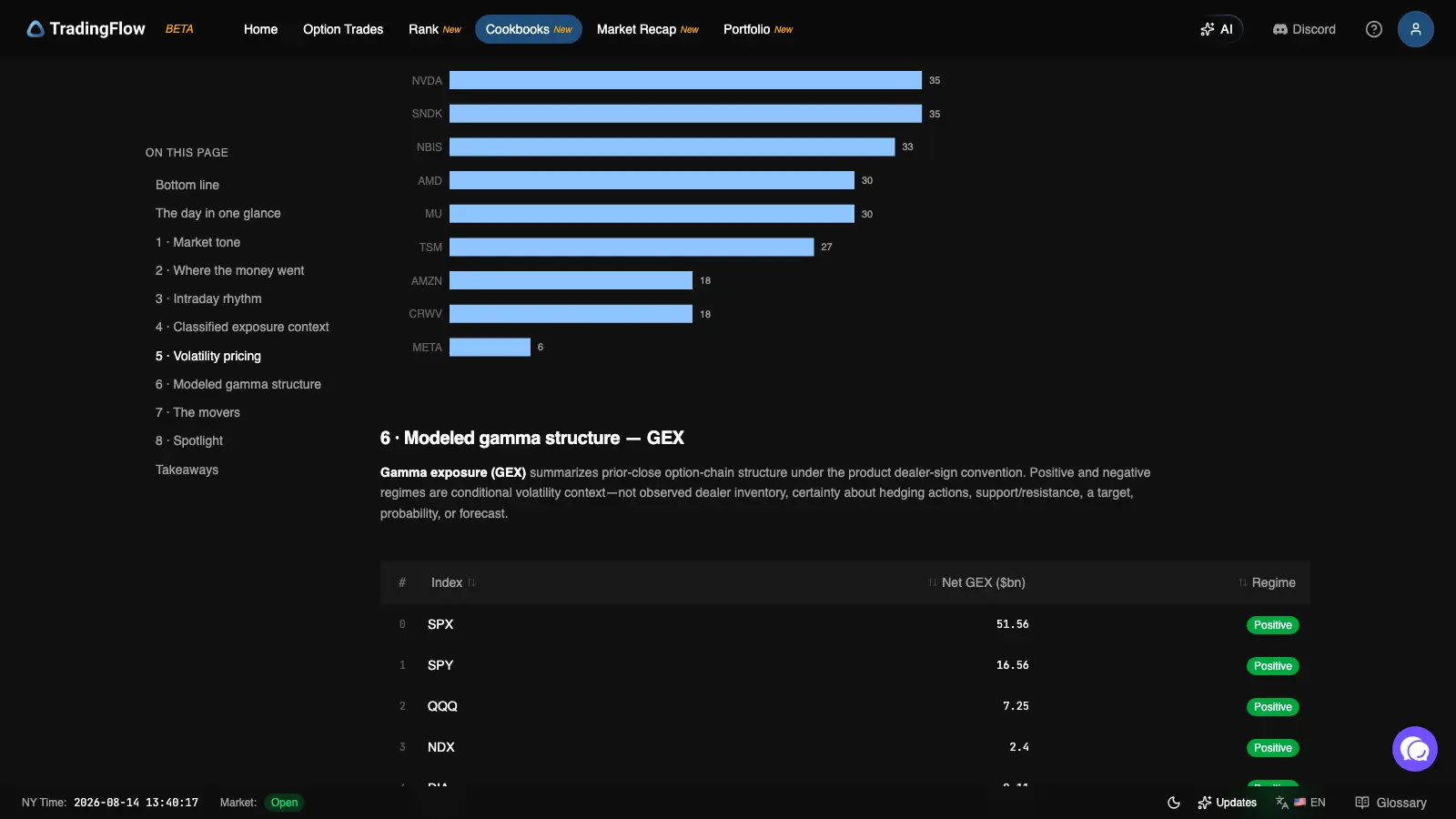Sort table by Index column

(x=453, y=582)
